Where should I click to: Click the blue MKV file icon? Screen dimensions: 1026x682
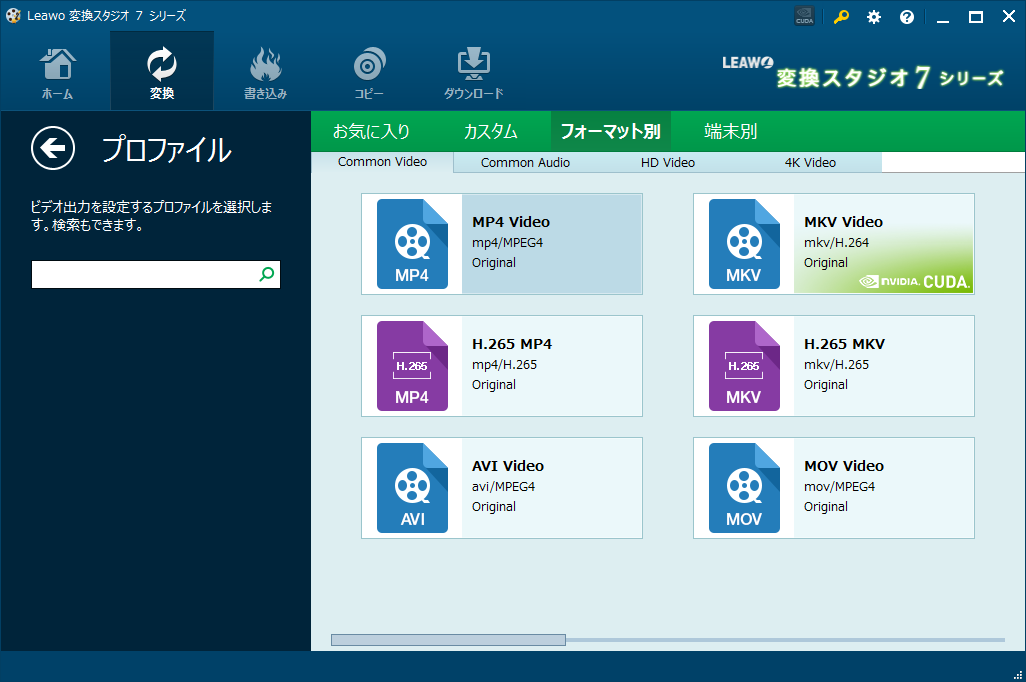(x=744, y=244)
